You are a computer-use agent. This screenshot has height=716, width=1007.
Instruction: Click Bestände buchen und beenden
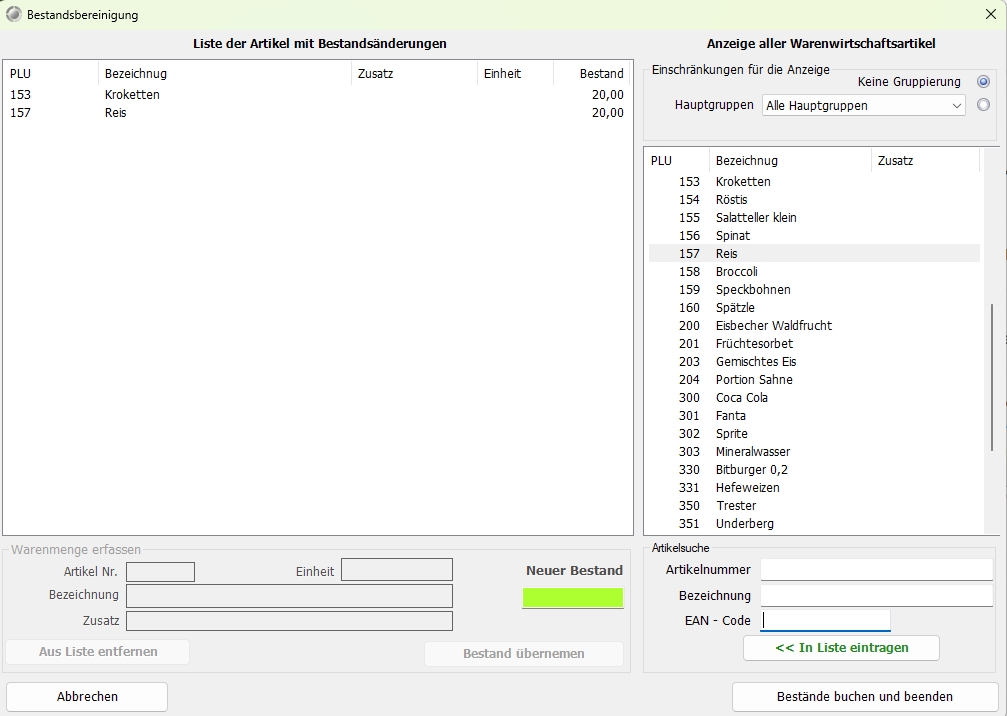[x=864, y=697]
